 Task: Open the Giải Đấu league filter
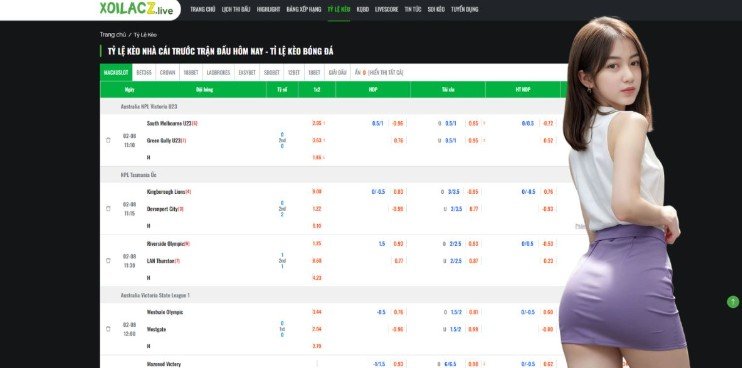pos(337,72)
